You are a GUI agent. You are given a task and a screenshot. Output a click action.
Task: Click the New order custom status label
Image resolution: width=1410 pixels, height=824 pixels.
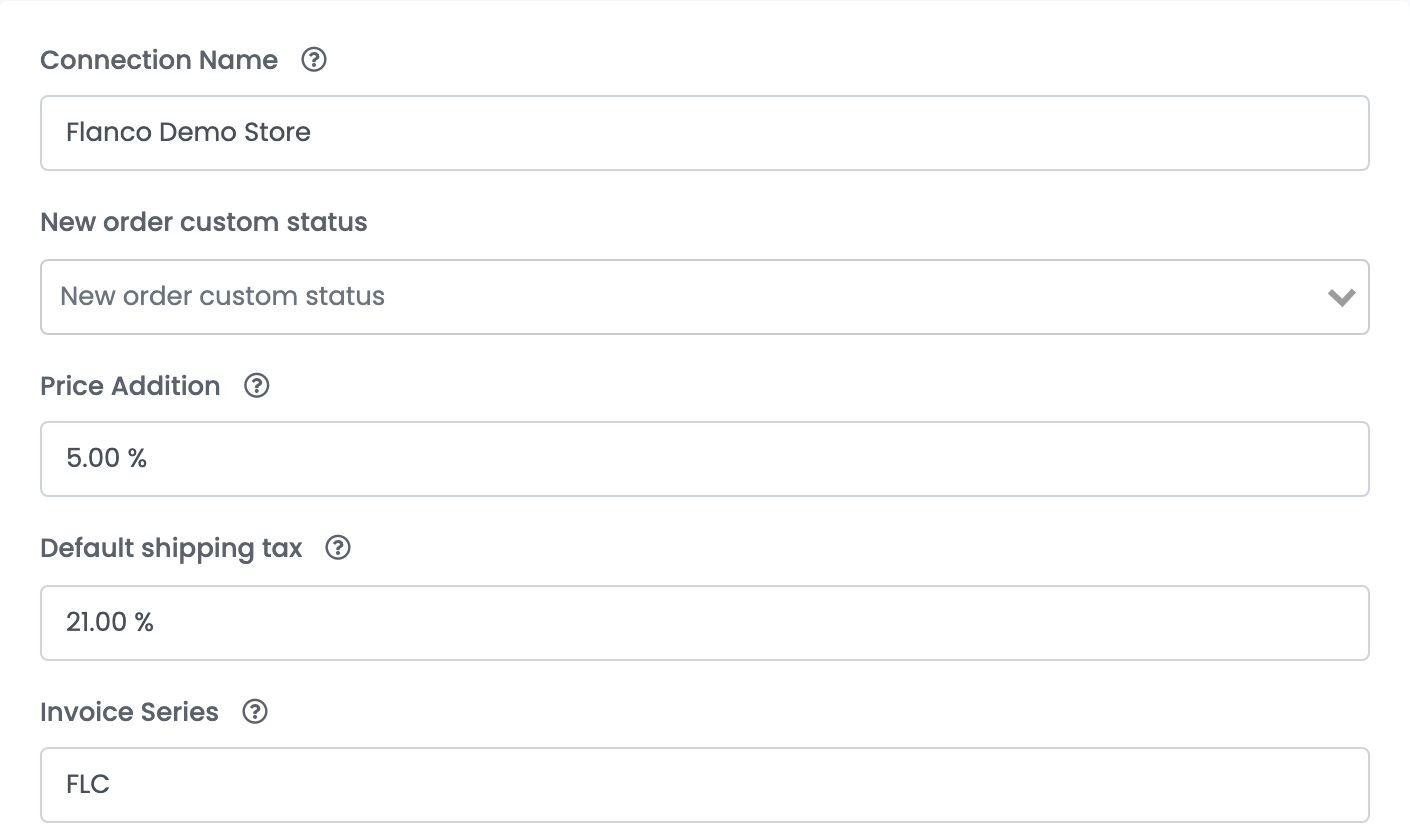(204, 222)
